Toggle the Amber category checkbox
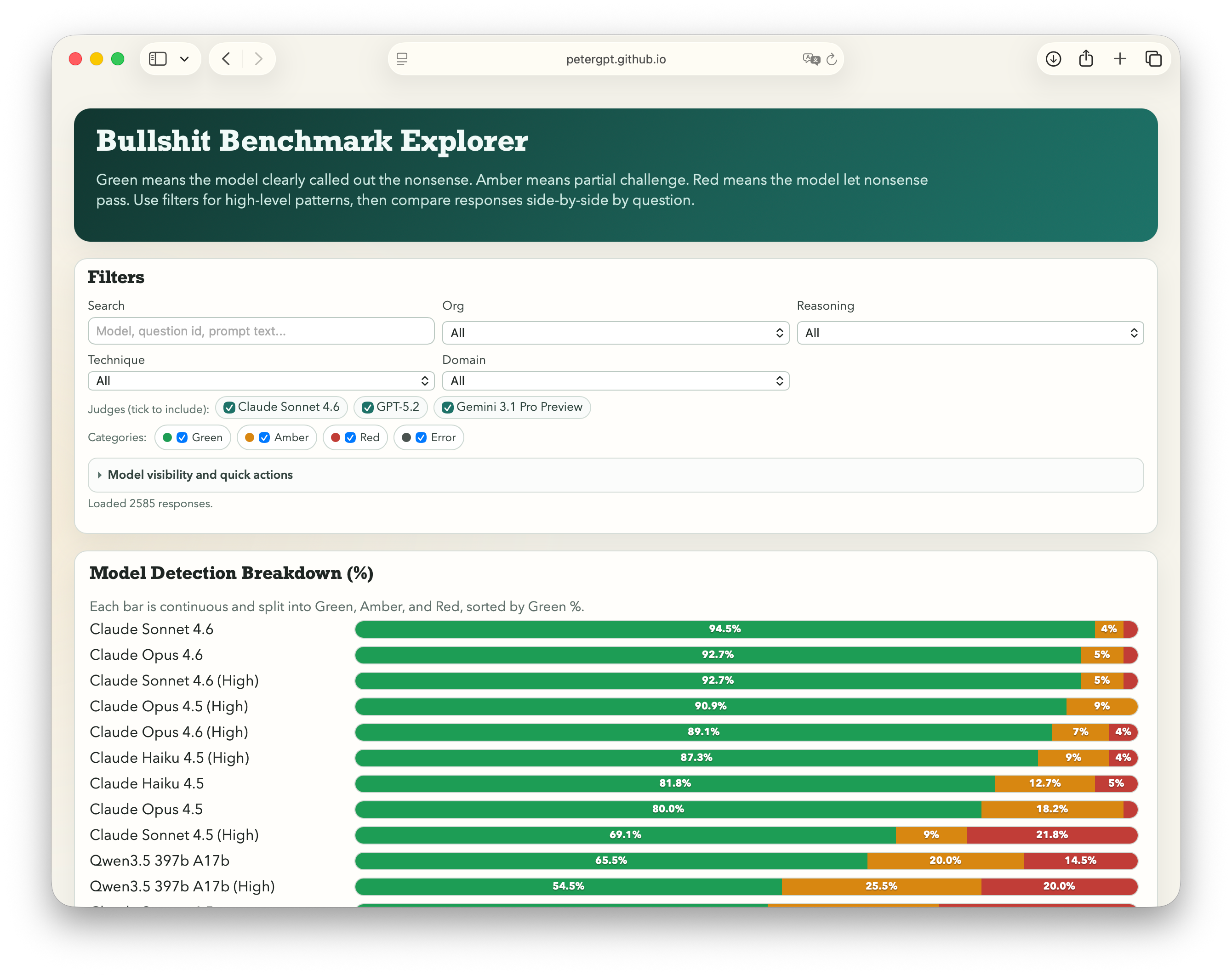This screenshot has width=1232, height=975. point(264,438)
